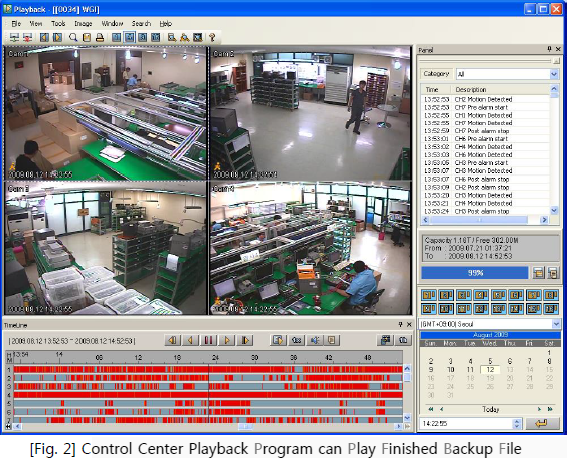Select August 11 on the calendar
The image size is (567, 458).
(x=470, y=369)
